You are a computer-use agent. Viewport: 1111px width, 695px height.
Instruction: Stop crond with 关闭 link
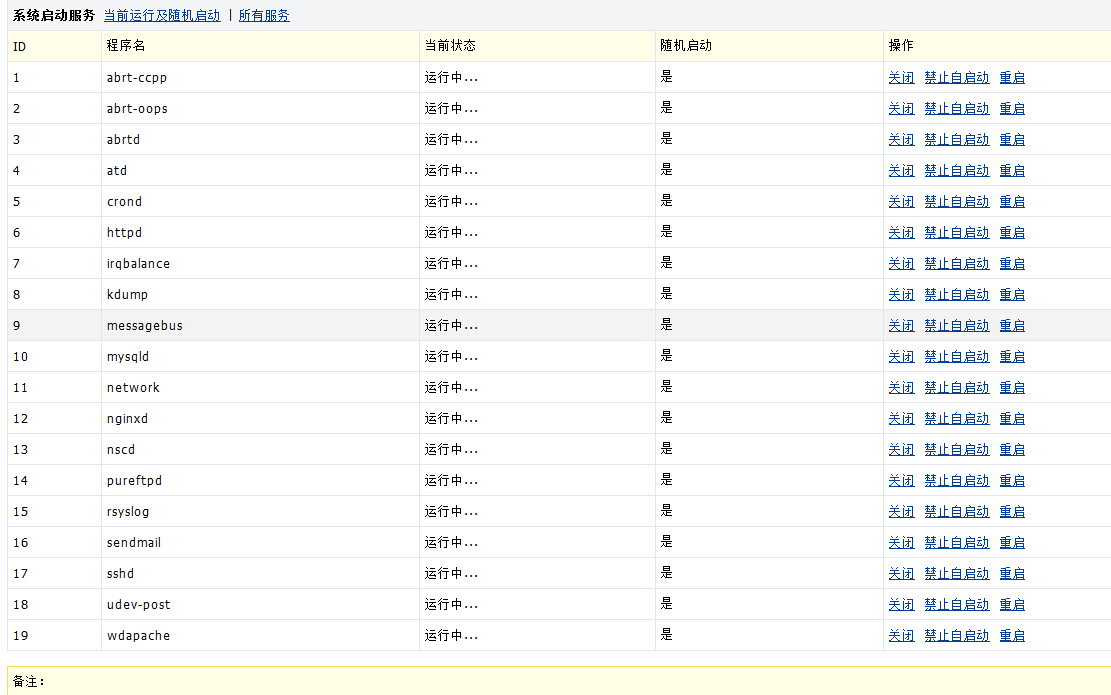901,201
